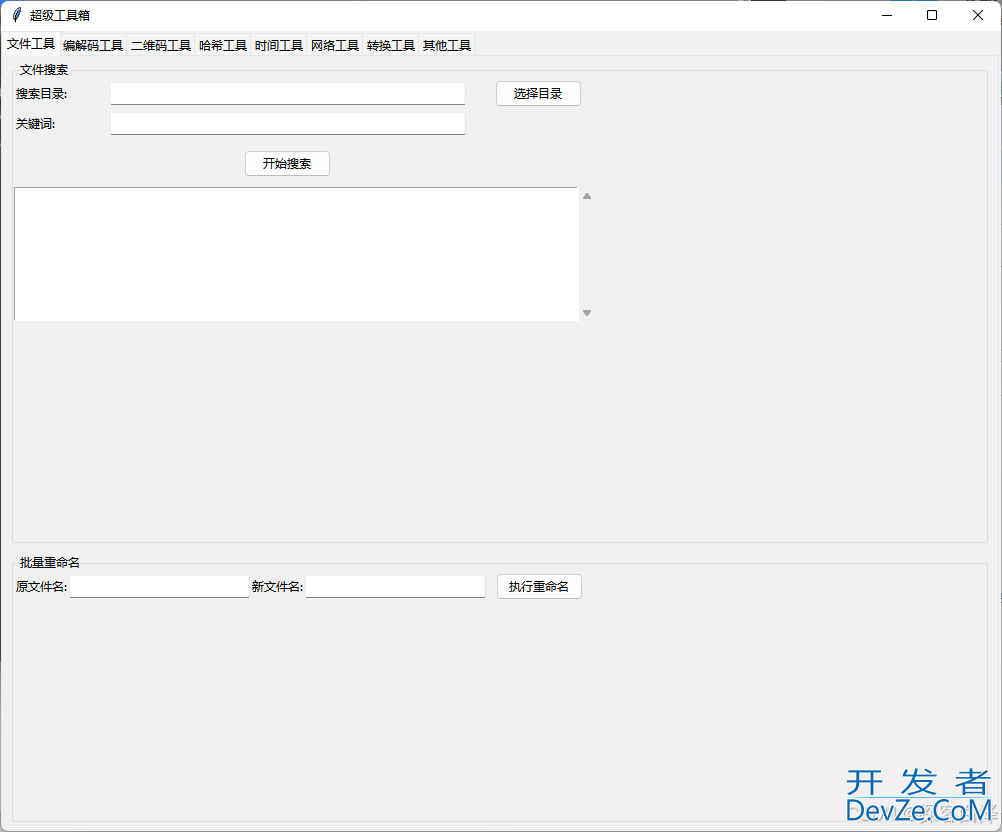Select the 转换工具 tab

point(391,45)
